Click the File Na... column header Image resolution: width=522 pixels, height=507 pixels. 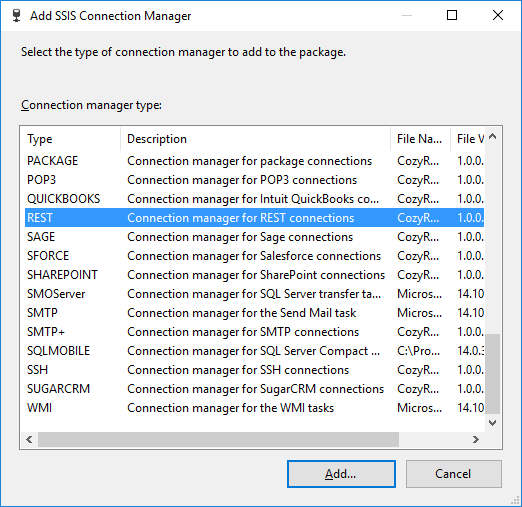(420, 139)
